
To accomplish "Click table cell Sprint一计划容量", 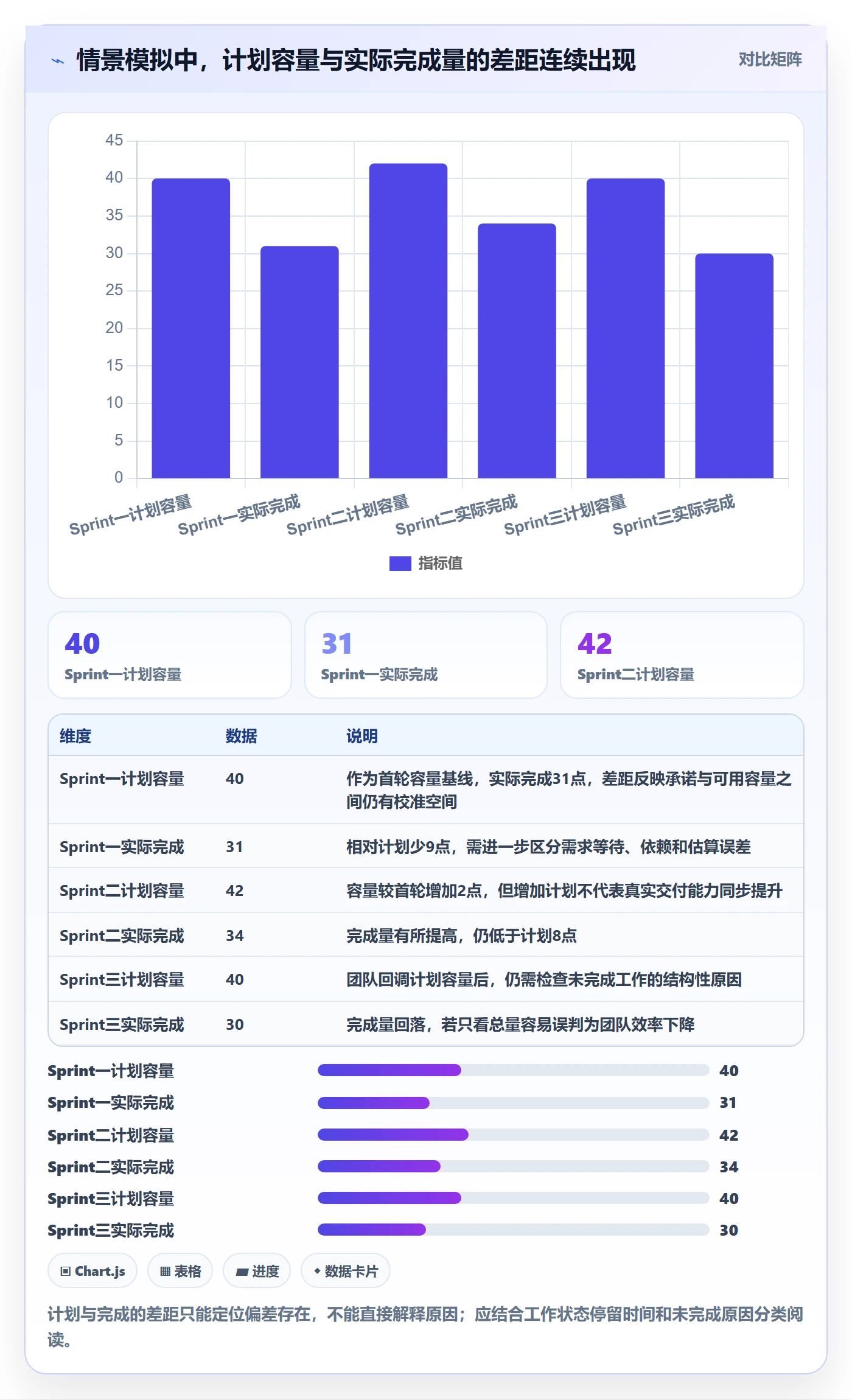I will click(x=122, y=779).
